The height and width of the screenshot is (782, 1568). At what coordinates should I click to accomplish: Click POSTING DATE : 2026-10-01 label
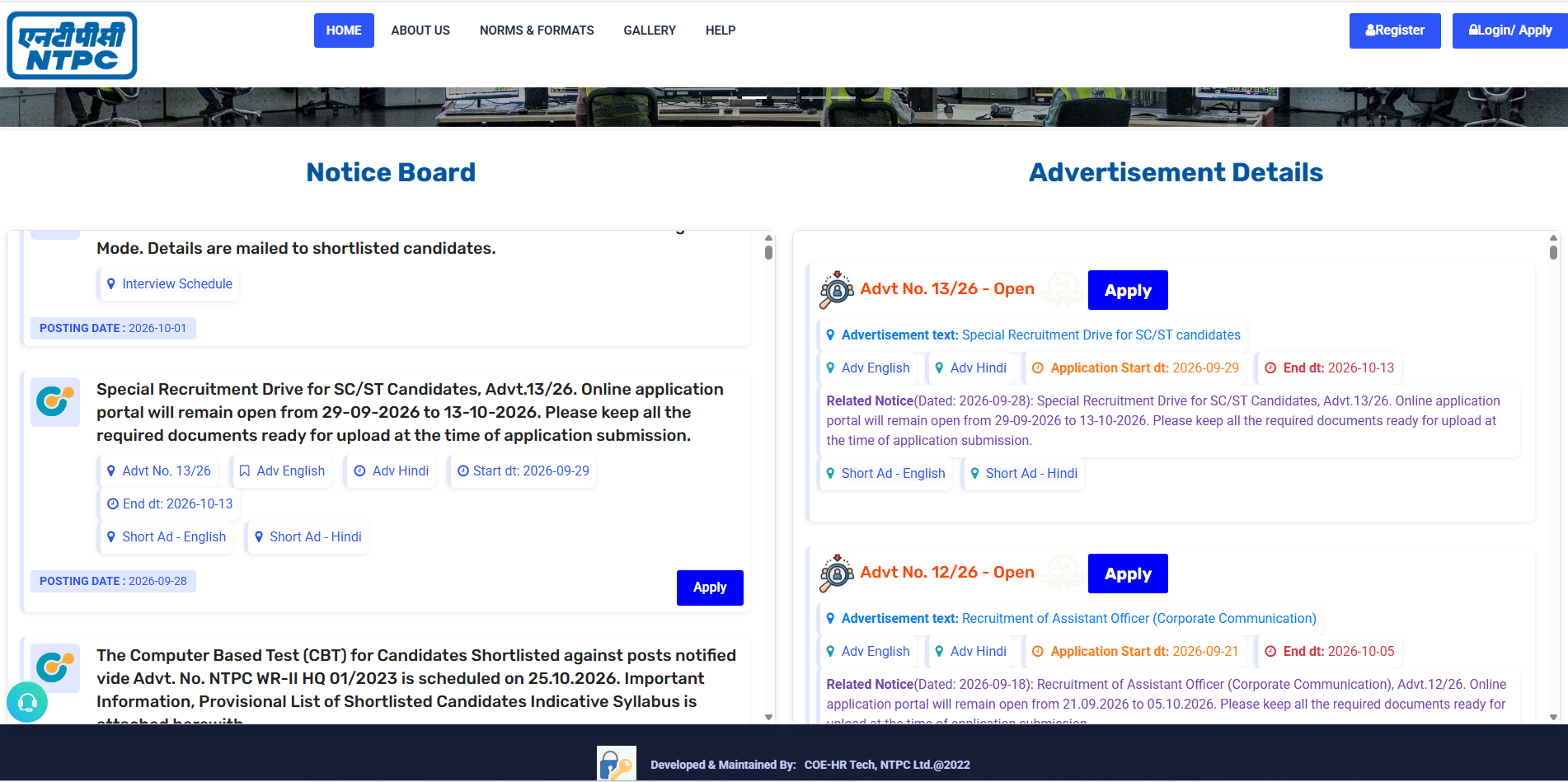point(113,328)
